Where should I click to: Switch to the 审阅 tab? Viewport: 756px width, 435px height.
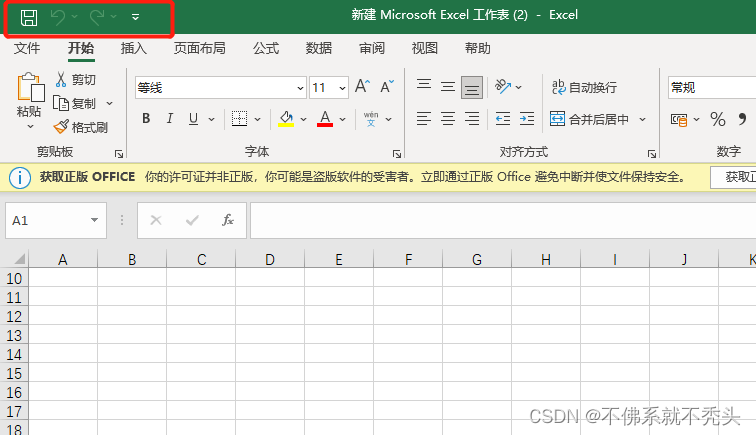[372, 48]
